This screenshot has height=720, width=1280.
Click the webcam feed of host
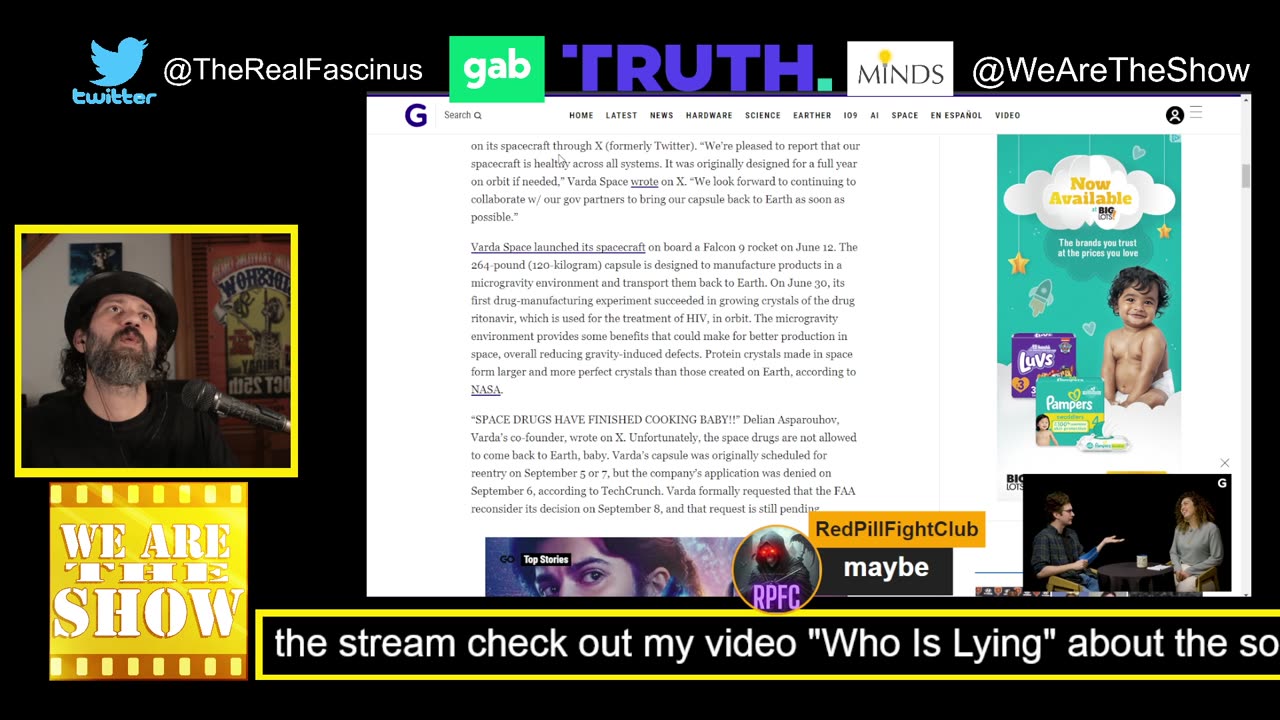click(x=156, y=350)
